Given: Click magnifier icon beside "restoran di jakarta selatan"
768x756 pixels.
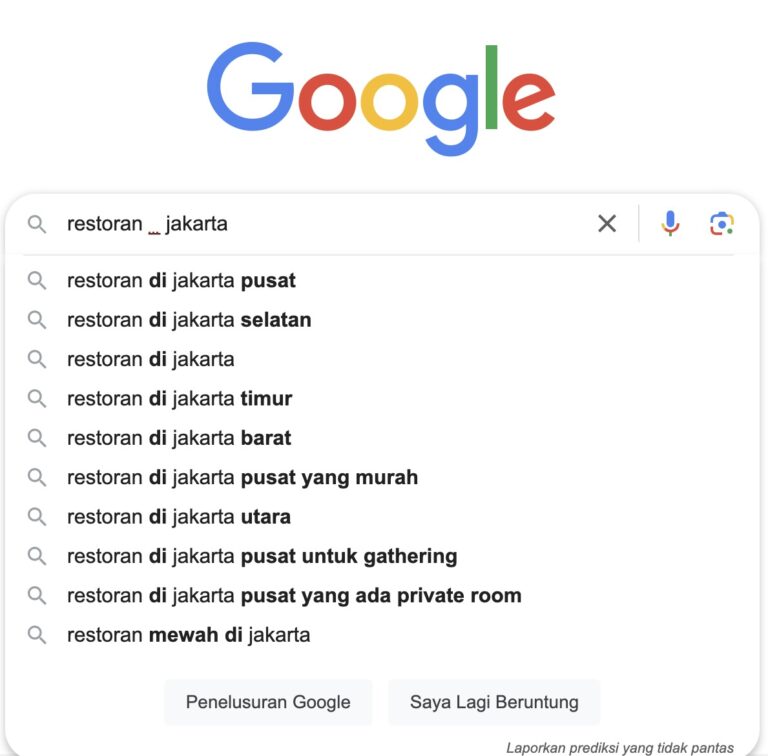Looking at the screenshot, I should 37,320.
